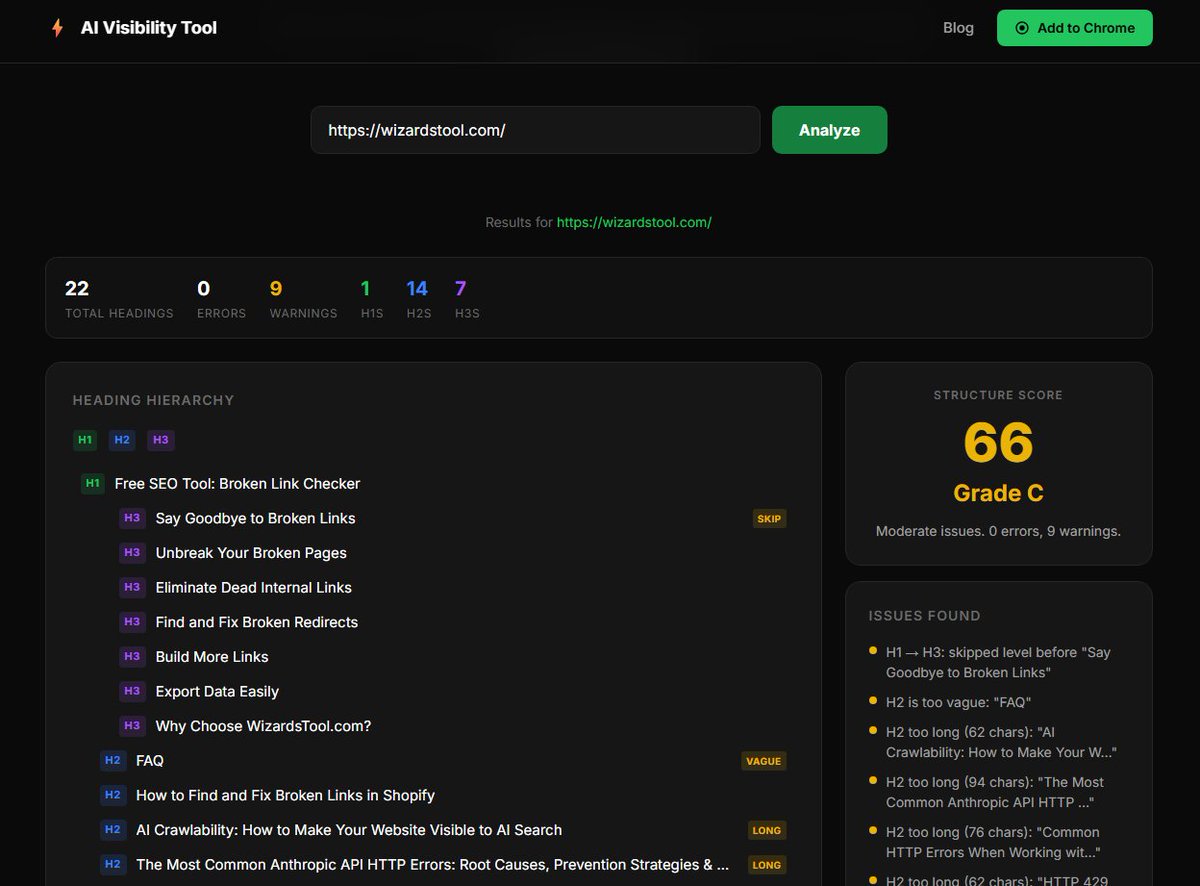This screenshot has width=1200, height=886.
Task: Click issue: H2 is too vague "FAQ"
Action: [x=958, y=702]
